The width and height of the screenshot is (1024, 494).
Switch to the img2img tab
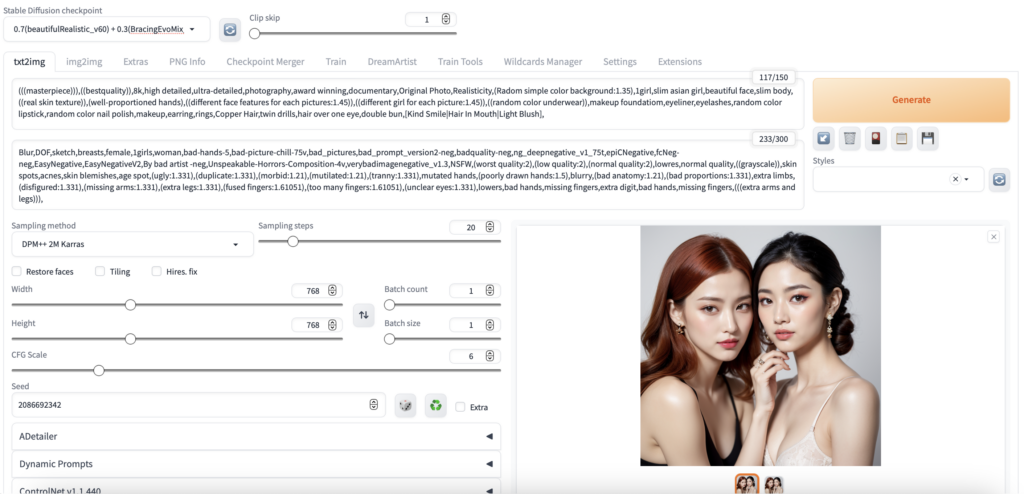click(x=84, y=62)
